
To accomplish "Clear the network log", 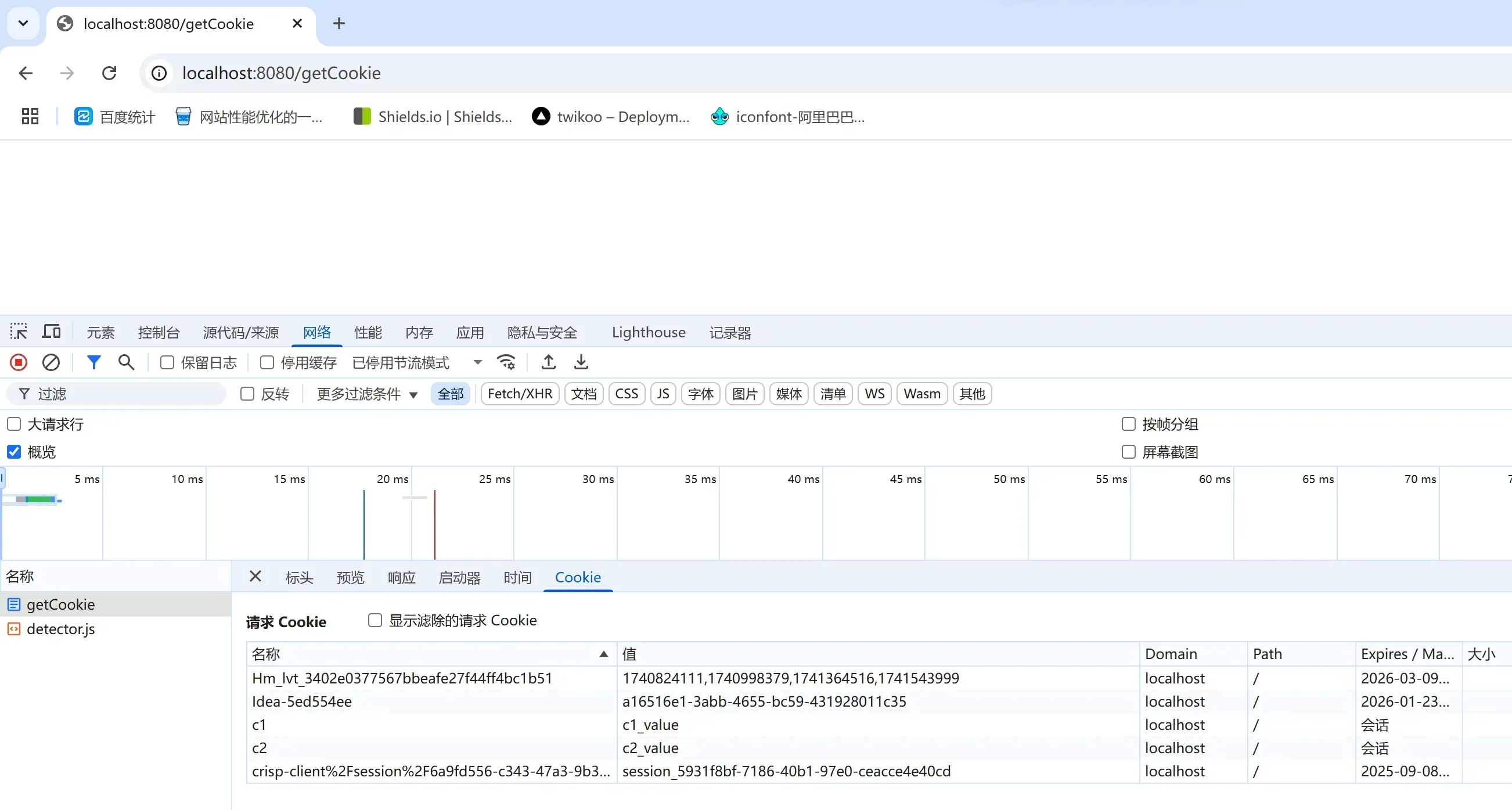I will click(x=51, y=362).
